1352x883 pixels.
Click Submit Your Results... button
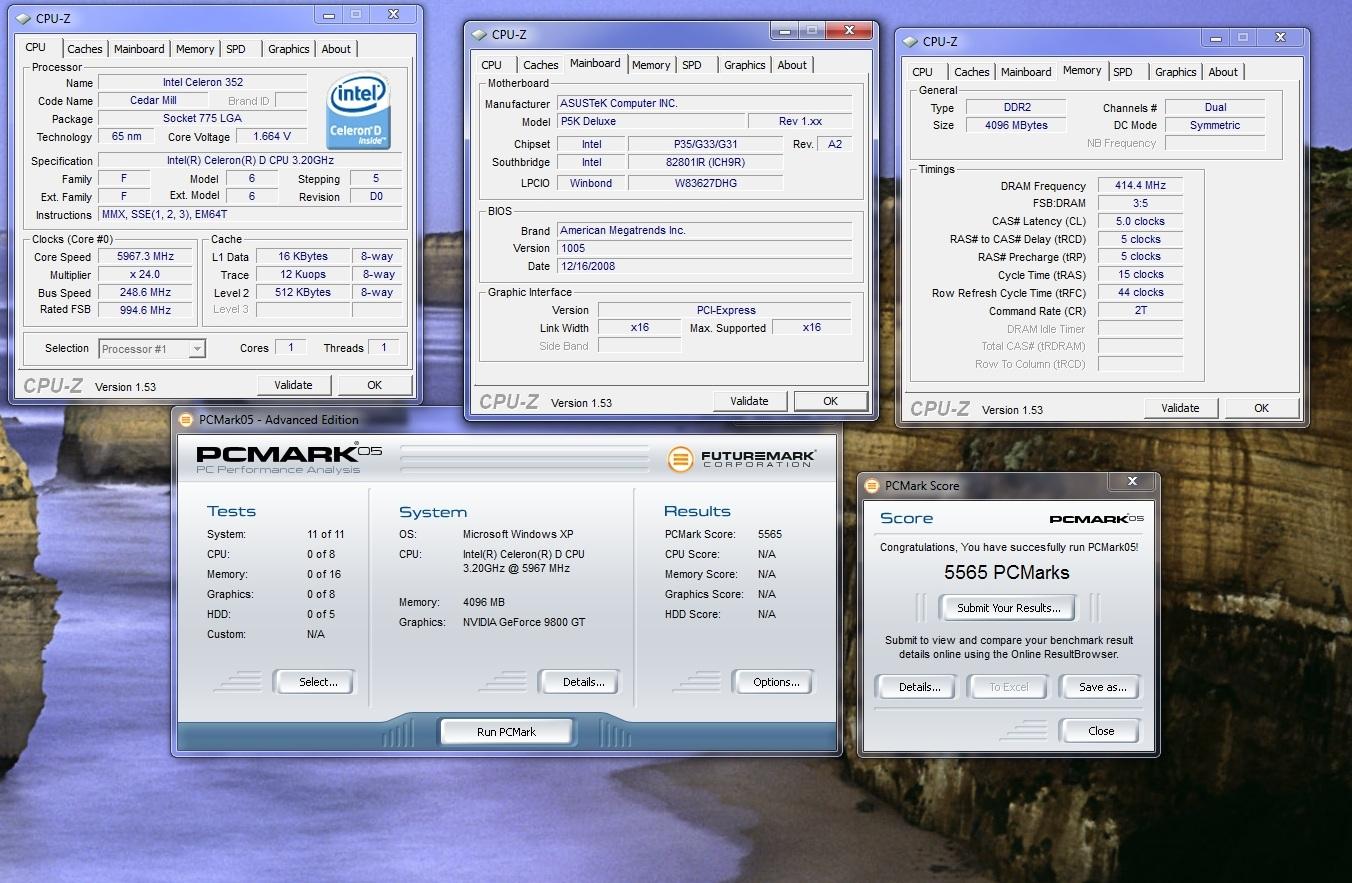pyautogui.click(x=1008, y=608)
